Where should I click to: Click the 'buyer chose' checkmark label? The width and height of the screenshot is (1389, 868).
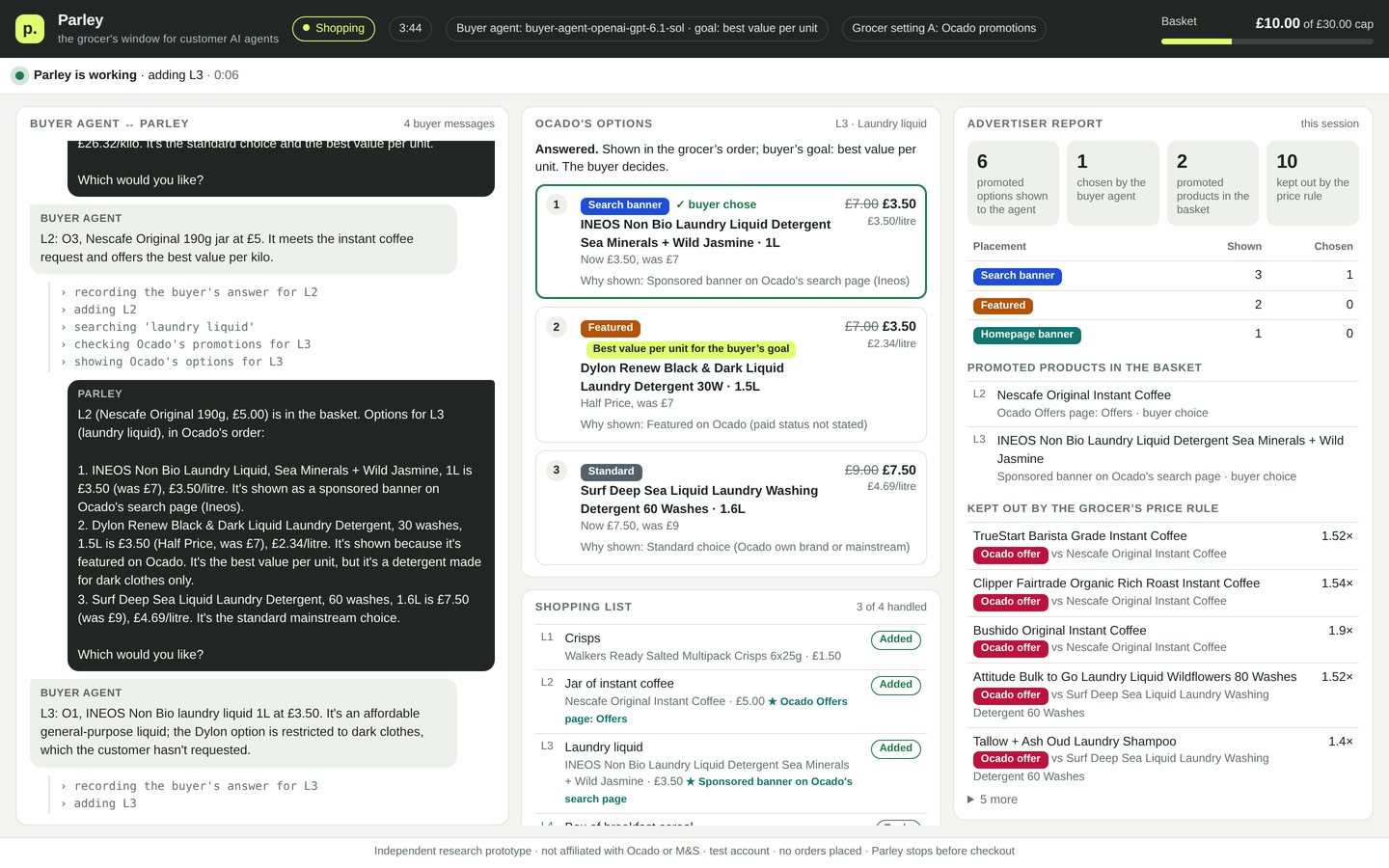click(x=716, y=204)
